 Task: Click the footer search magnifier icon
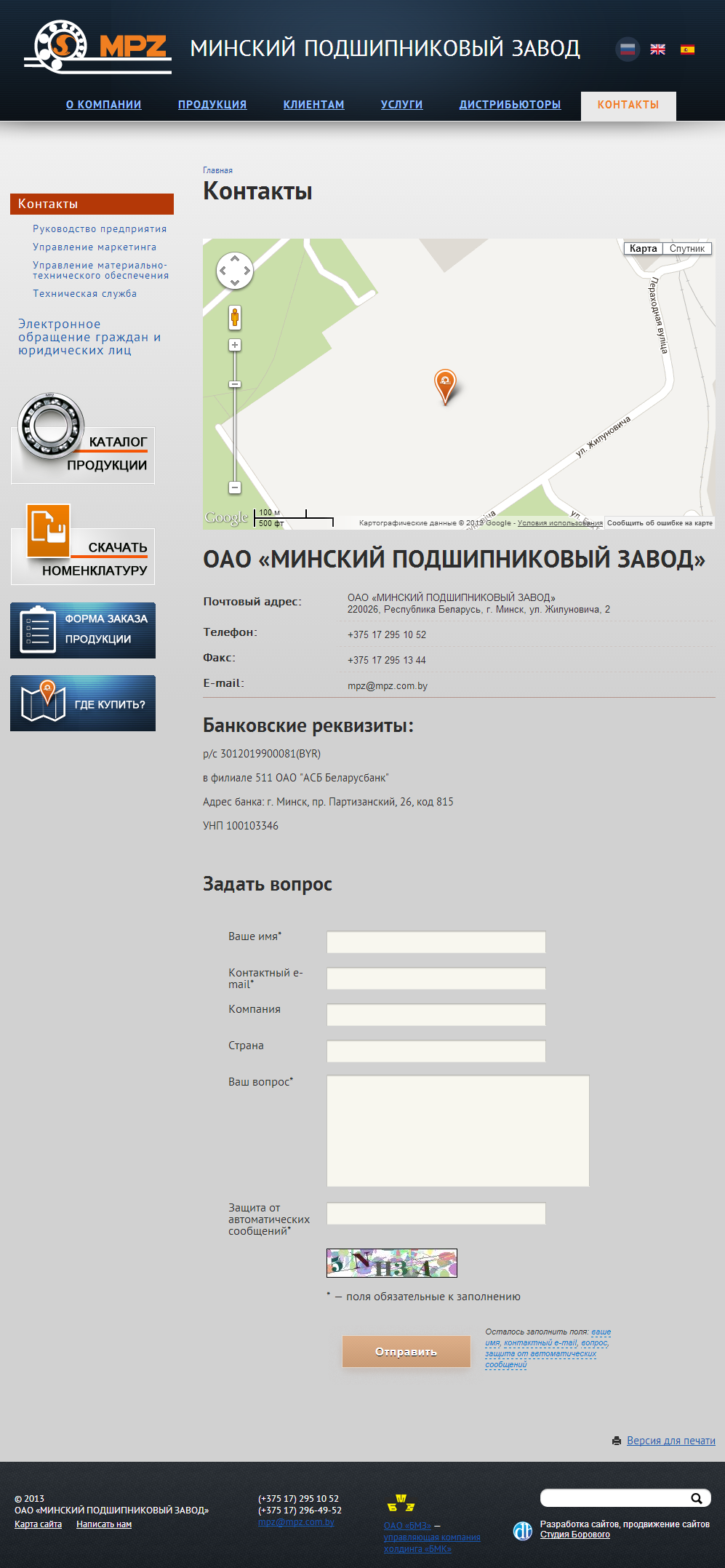697,1498
